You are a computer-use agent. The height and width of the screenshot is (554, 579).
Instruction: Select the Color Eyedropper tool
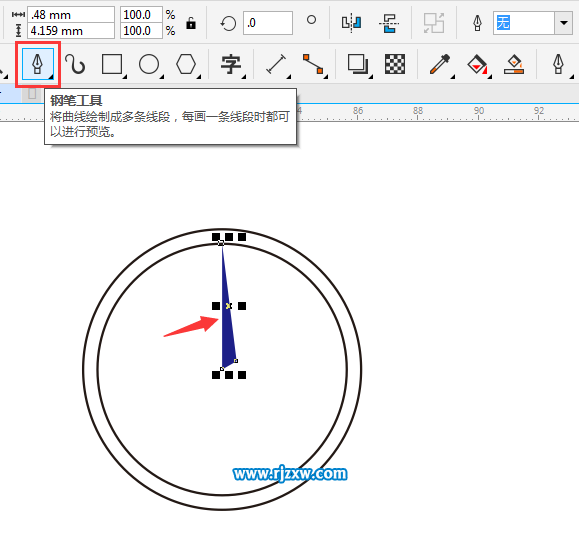click(x=440, y=64)
